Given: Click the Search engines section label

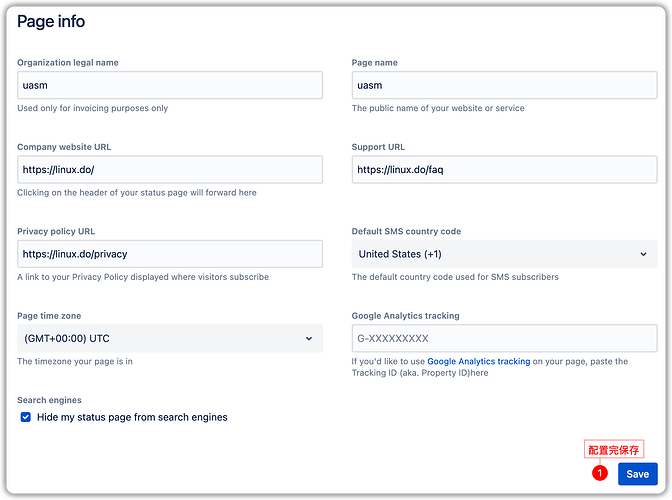Looking at the screenshot, I should click(x=49, y=400).
